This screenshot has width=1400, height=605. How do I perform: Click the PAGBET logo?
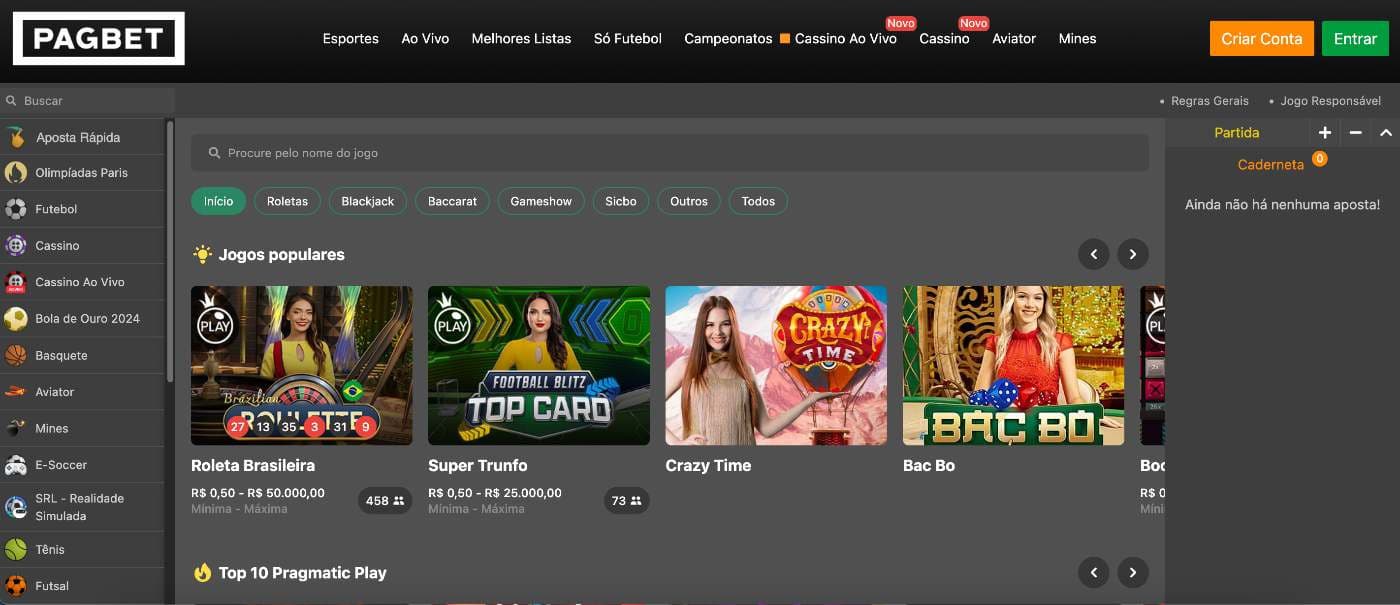coord(98,38)
